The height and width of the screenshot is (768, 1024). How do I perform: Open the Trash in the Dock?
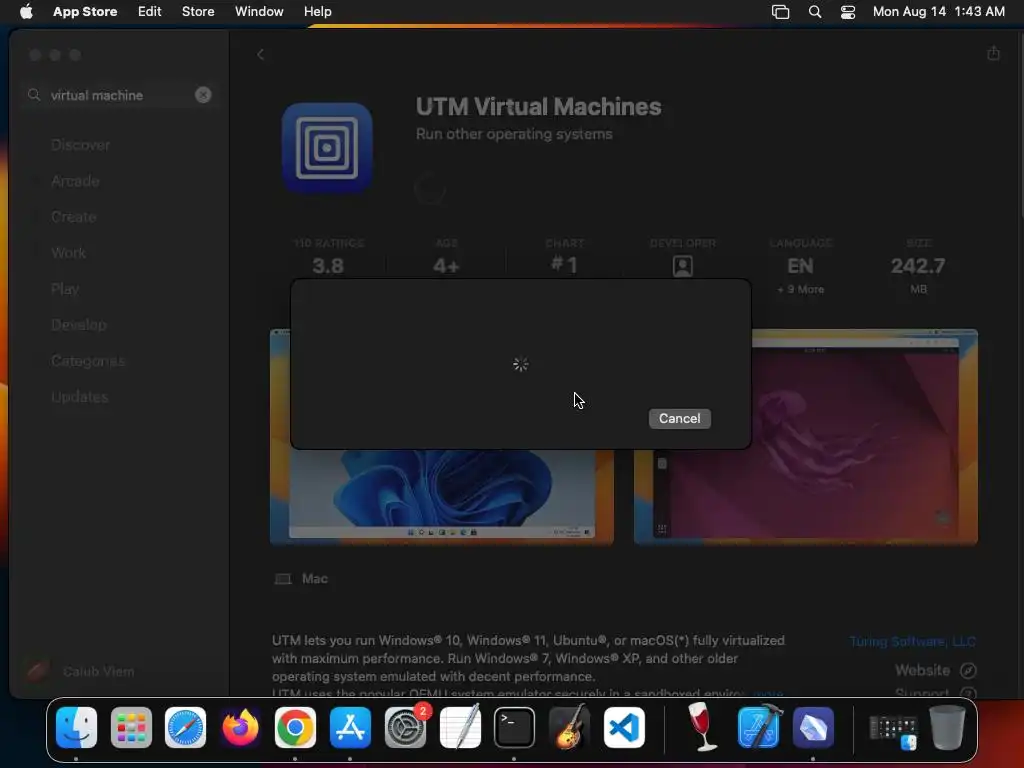point(947,728)
